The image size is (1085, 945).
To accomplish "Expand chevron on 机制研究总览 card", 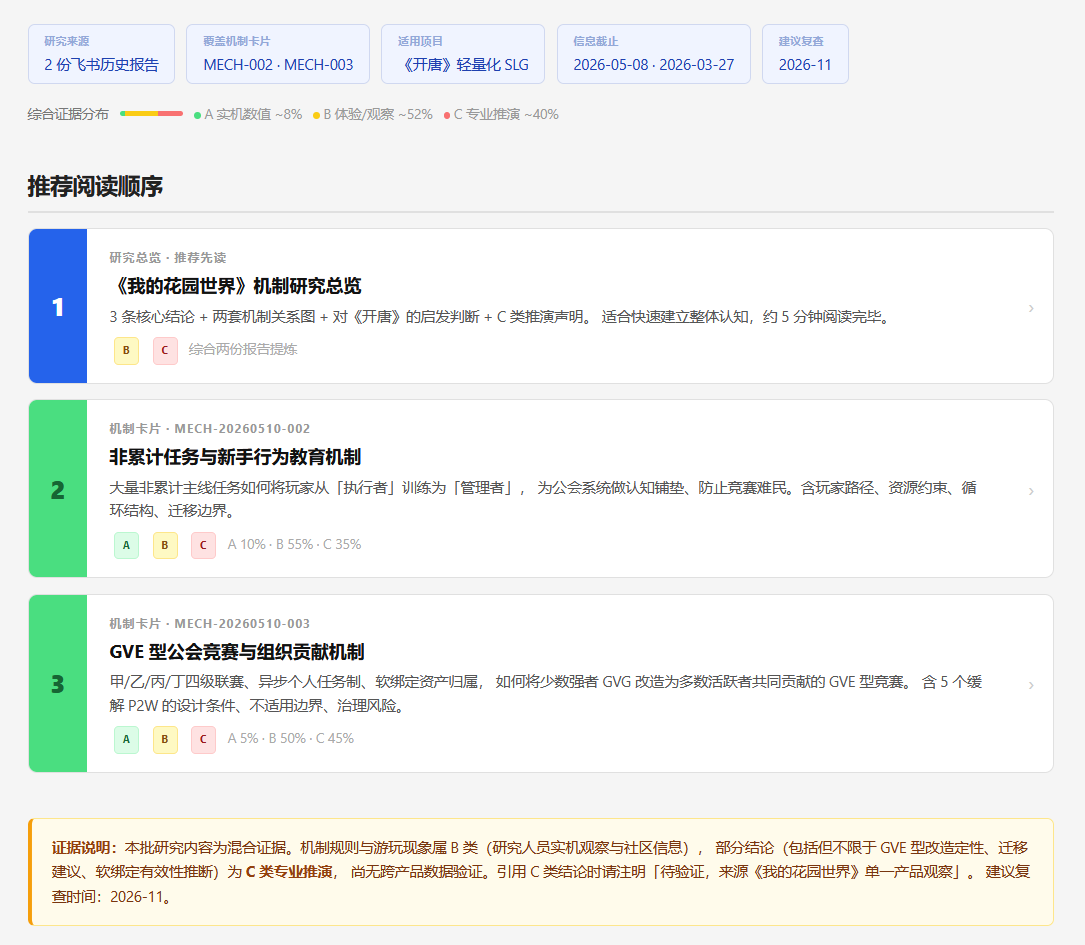I will point(1031,308).
